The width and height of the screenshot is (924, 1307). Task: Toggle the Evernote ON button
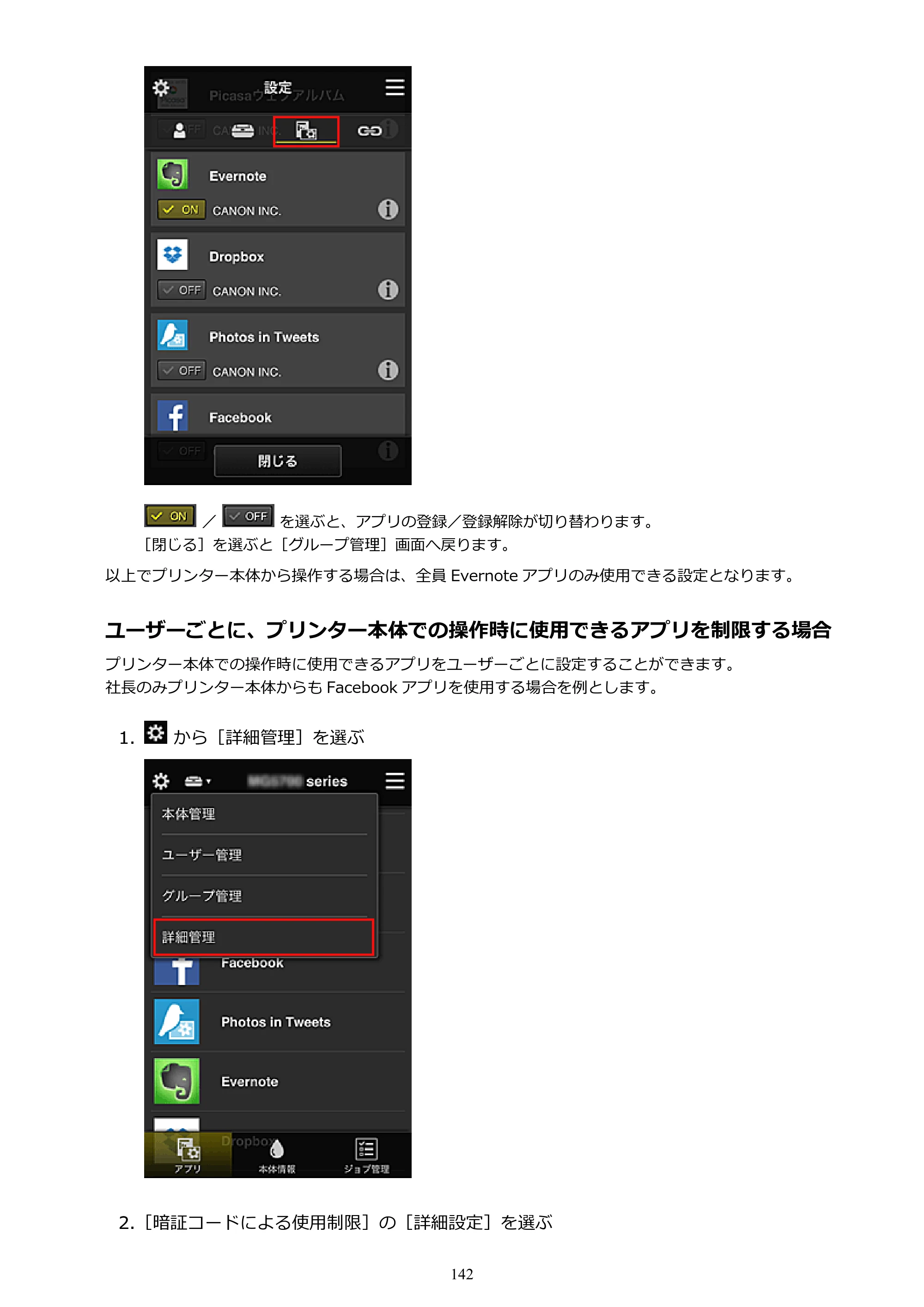point(181,210)
